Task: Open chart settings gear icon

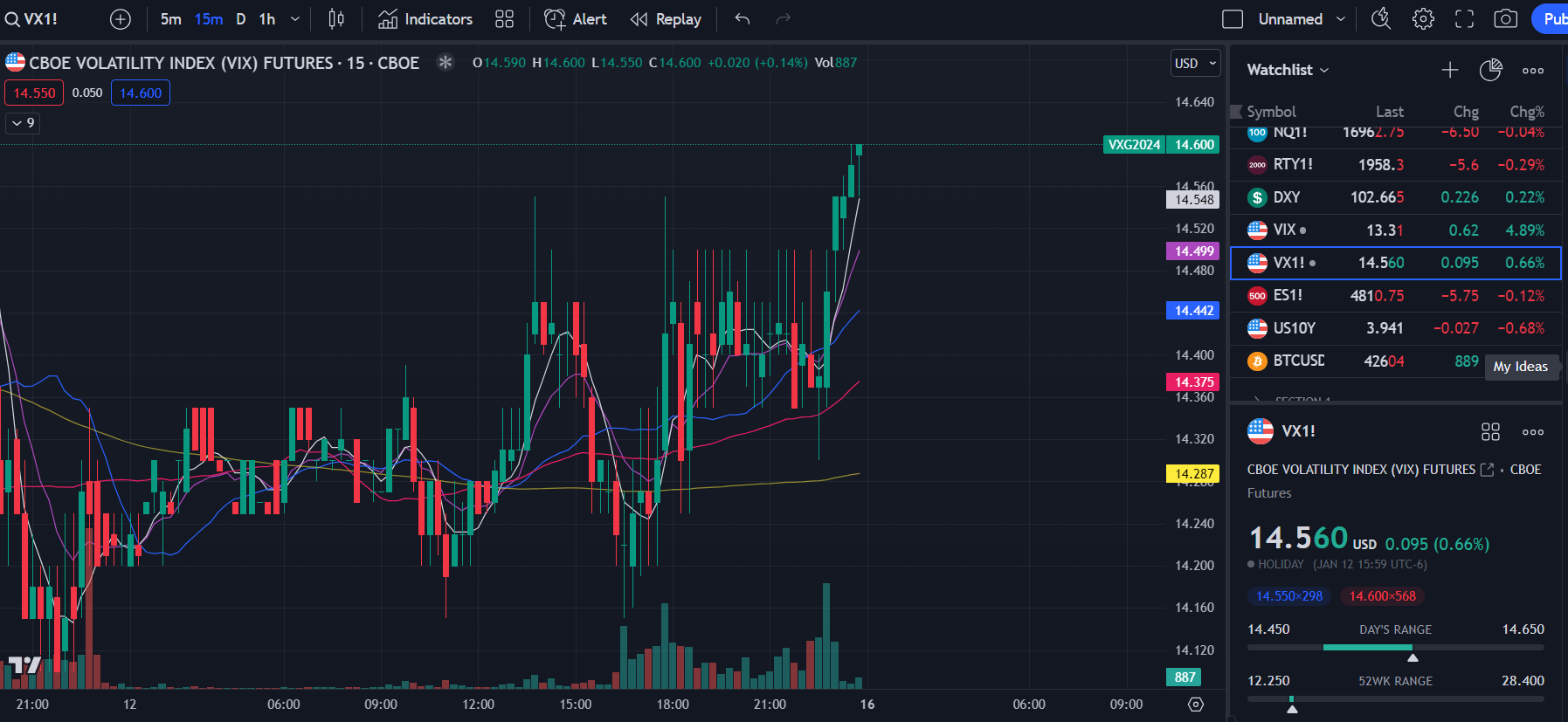Action: point(1423,19)
